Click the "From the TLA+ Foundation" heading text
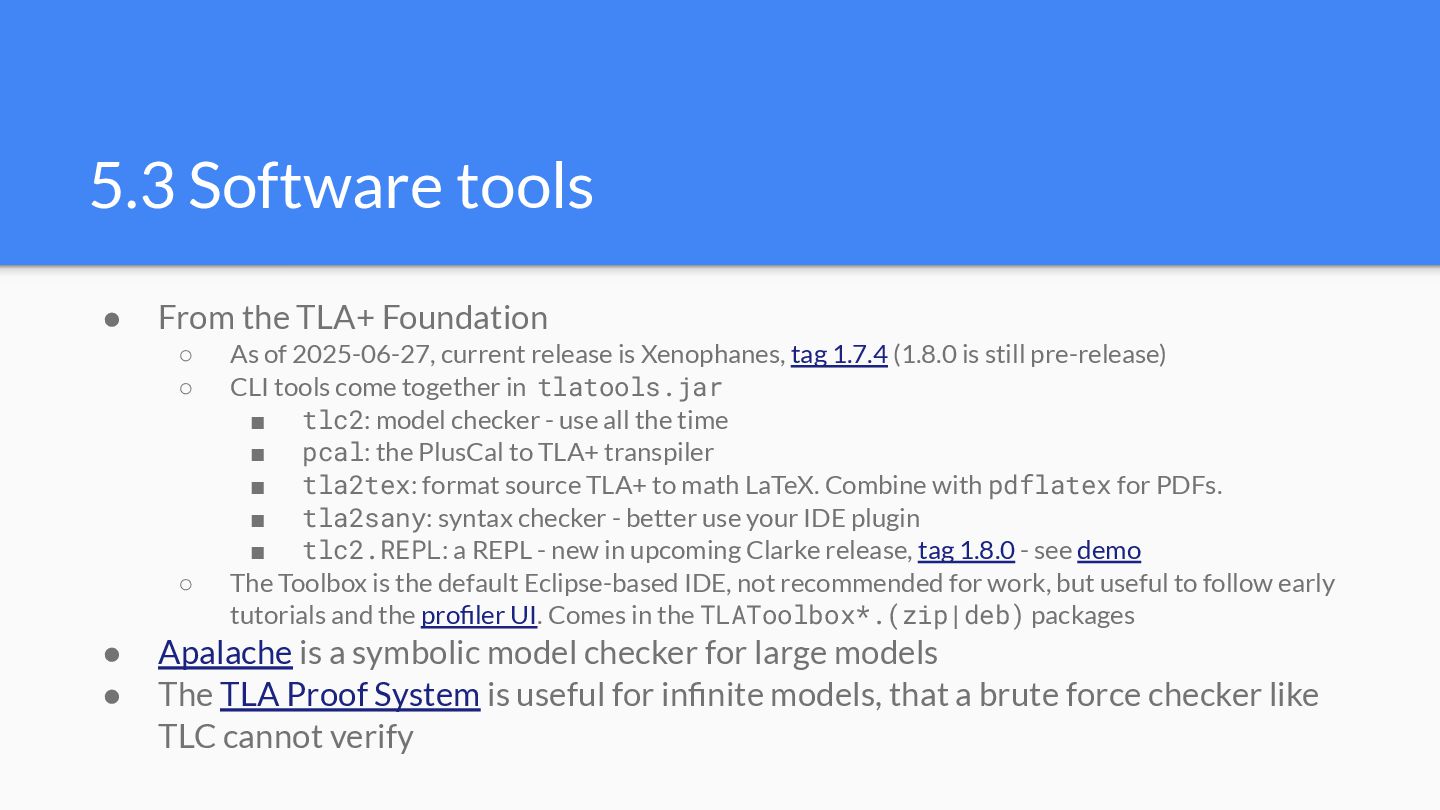The image size is (1440, 810). pyautogui.click(x=352, y=317)
